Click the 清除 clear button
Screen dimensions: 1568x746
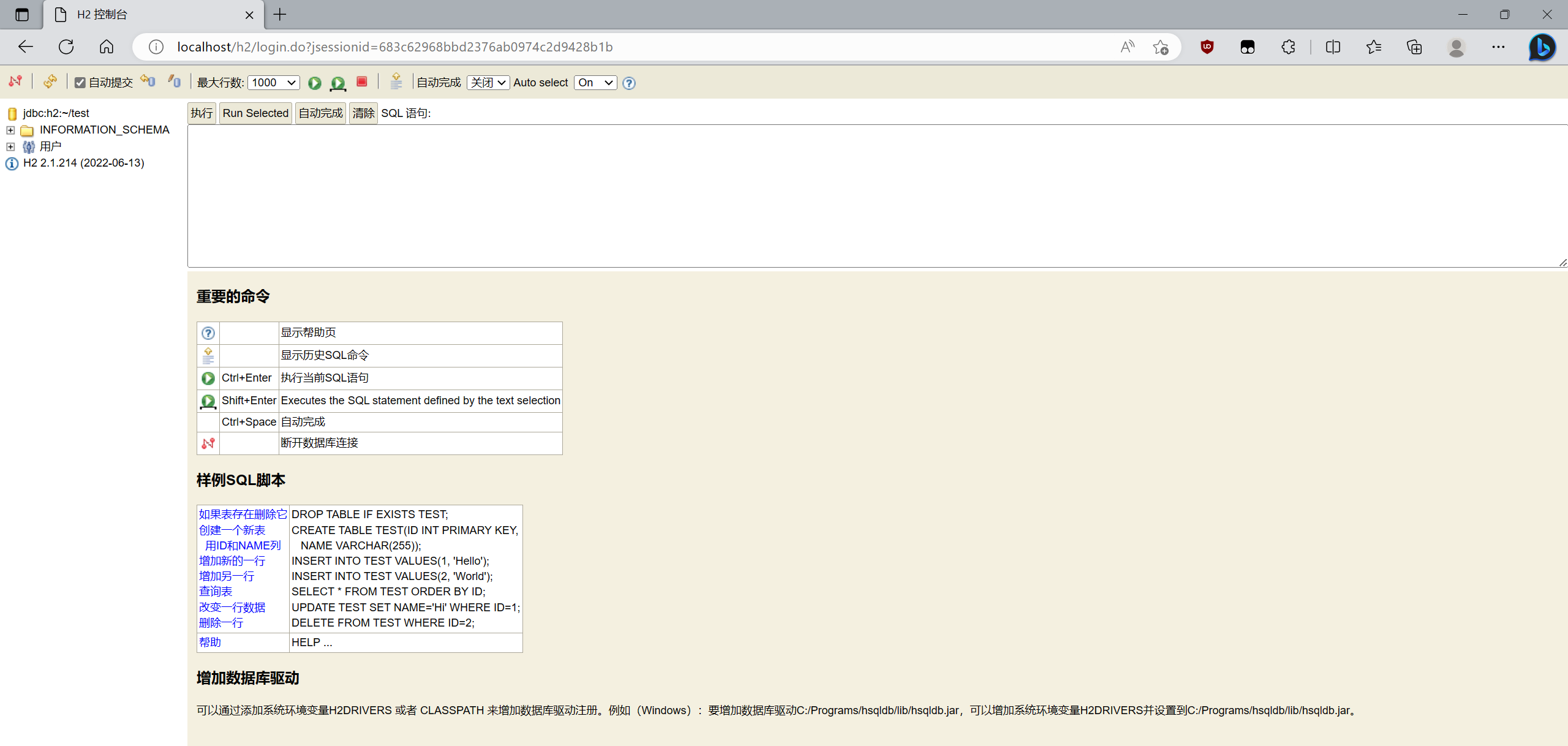(363, 113)
